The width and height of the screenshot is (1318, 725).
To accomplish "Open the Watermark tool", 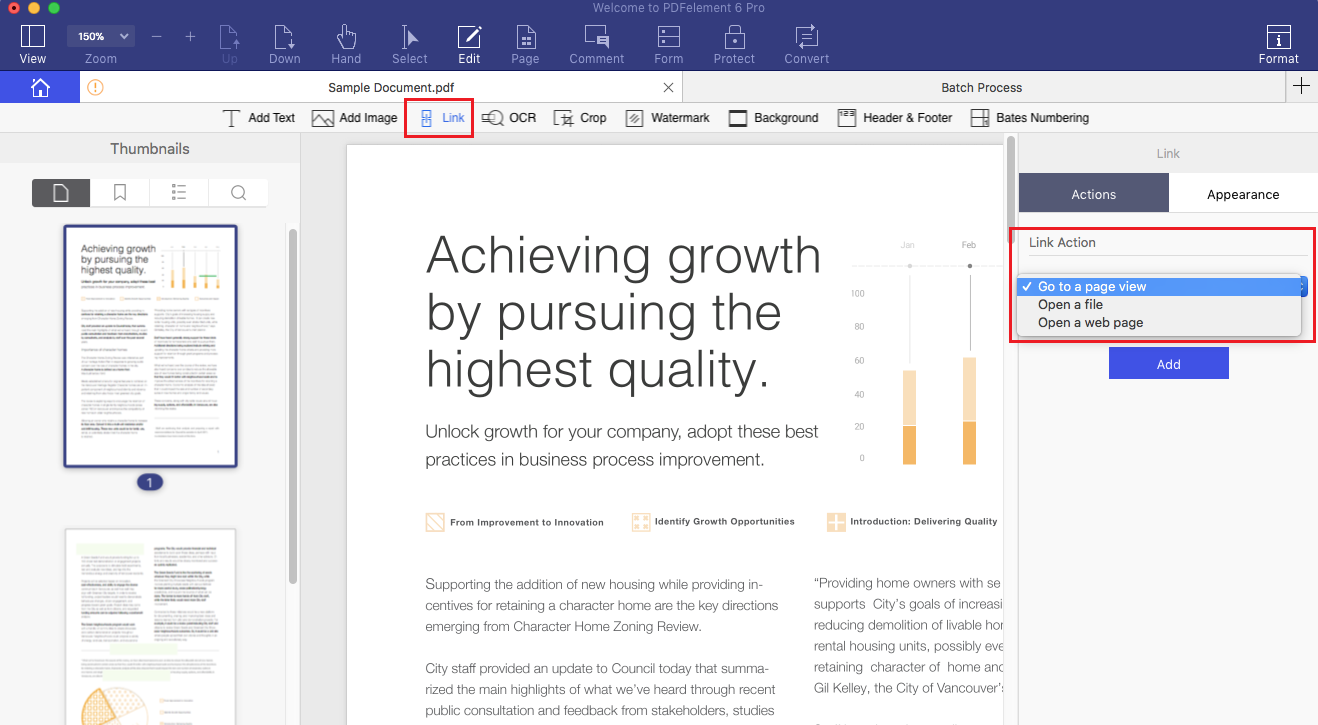I will click(667, 118).
